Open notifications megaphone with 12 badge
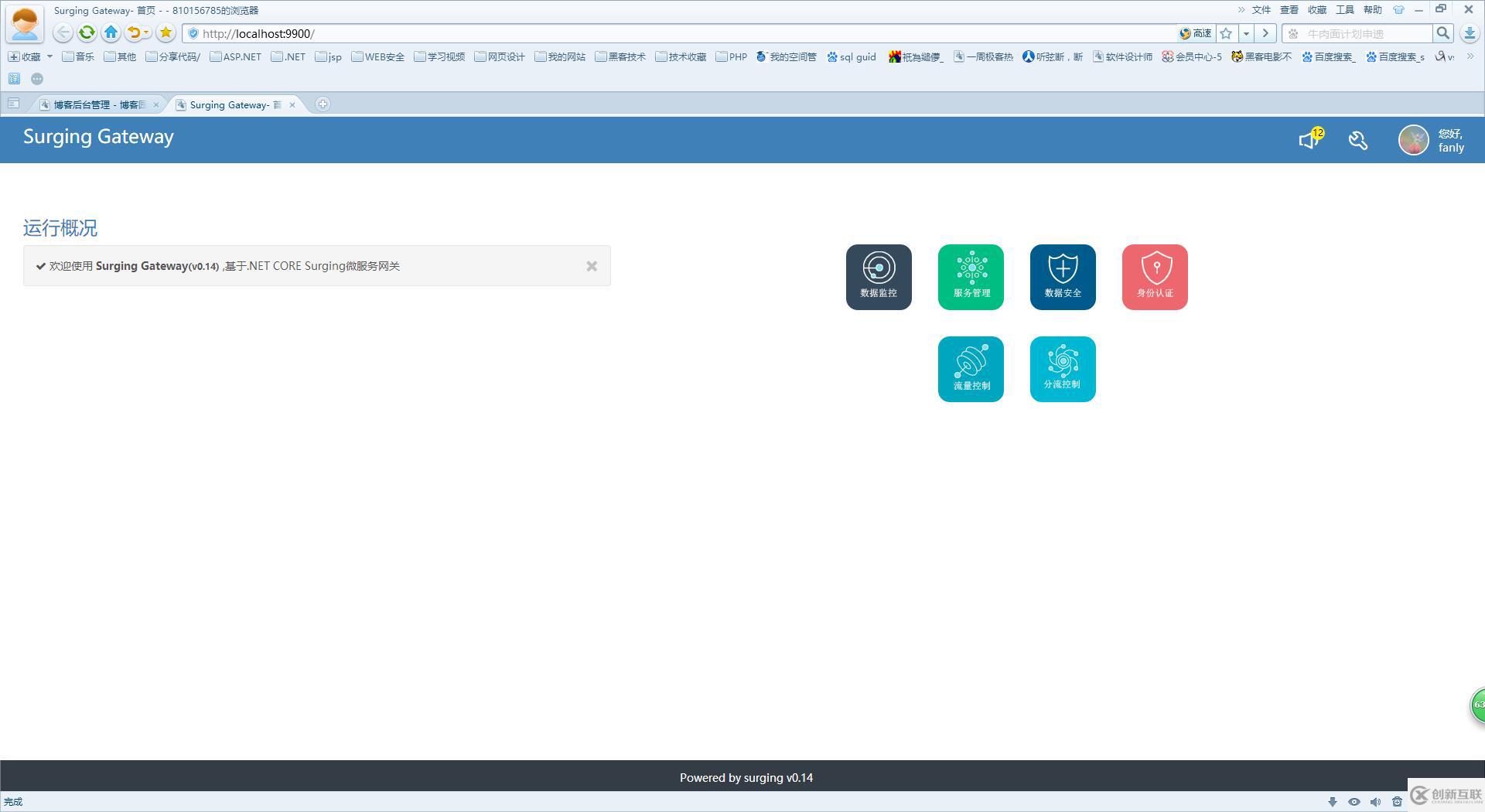 1310,139
